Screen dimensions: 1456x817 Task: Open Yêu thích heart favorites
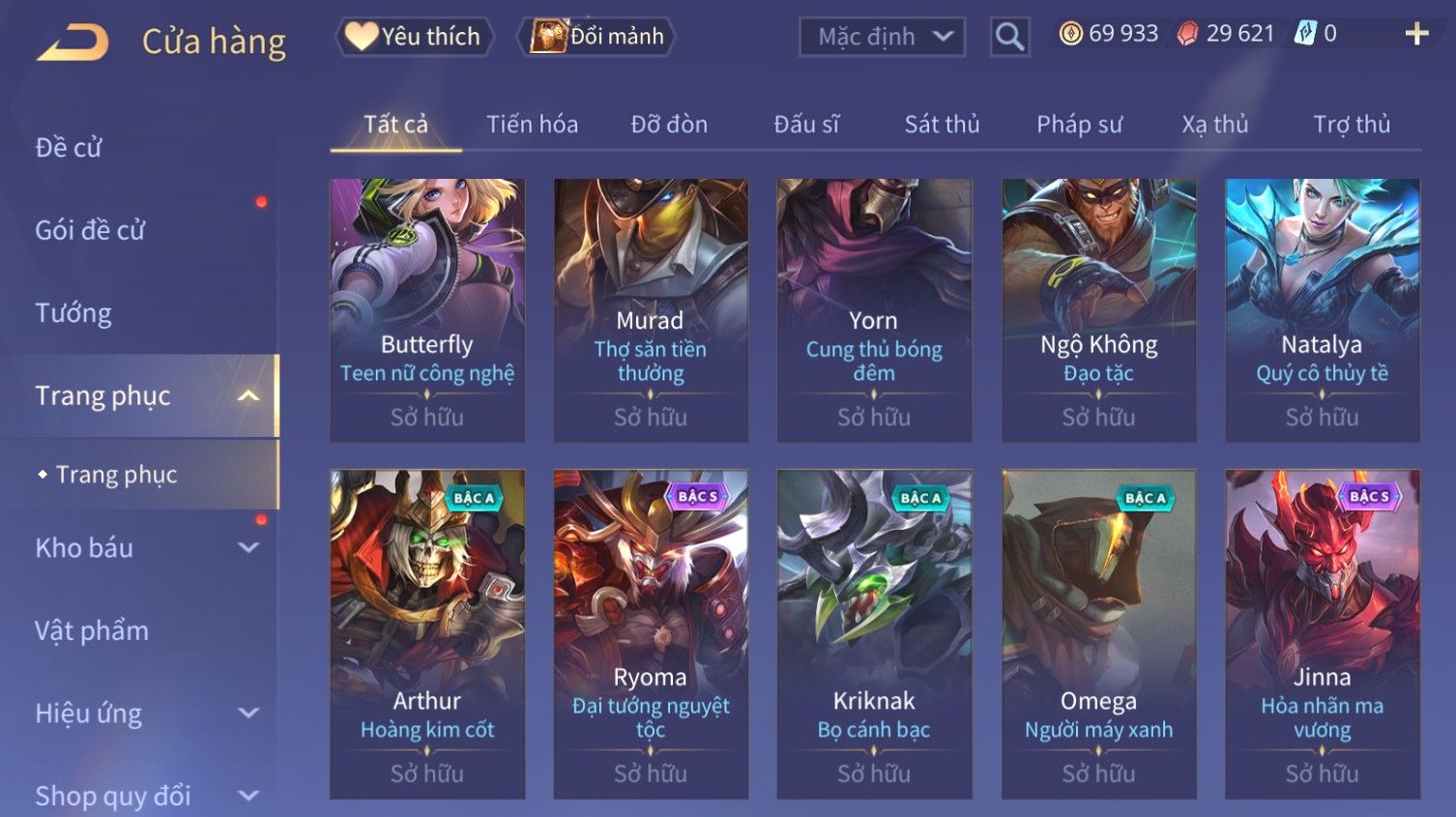[415, 37]
